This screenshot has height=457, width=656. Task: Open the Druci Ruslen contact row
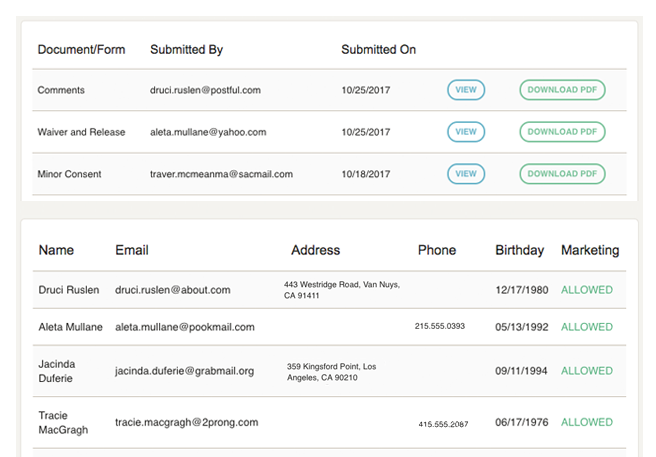pos(329,290)
